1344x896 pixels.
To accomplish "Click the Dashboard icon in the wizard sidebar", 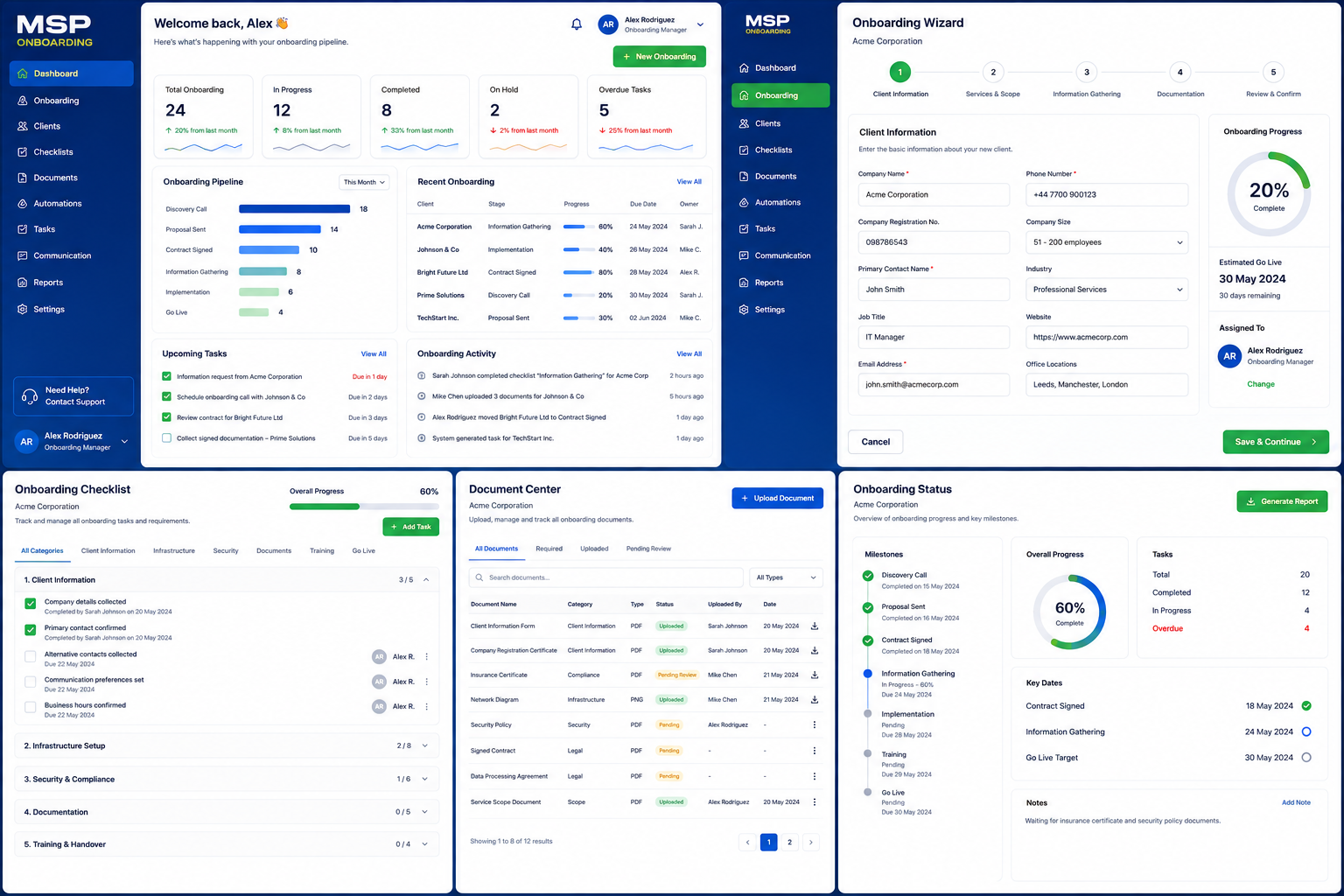I will pyautogui.click(x=744, y=67).
